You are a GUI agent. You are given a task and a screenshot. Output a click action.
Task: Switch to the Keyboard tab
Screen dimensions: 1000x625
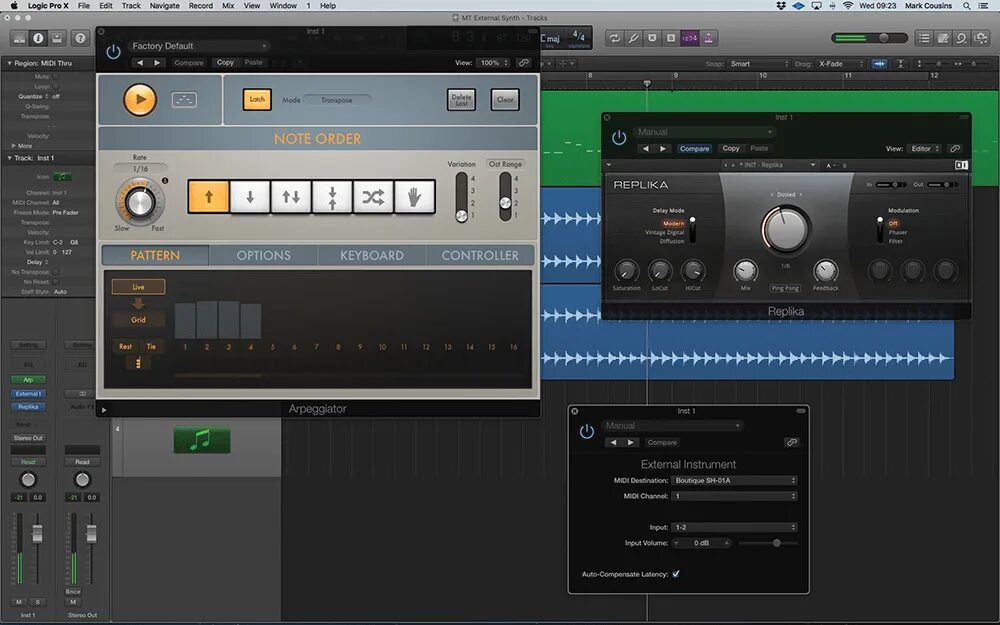coord(372,255)
